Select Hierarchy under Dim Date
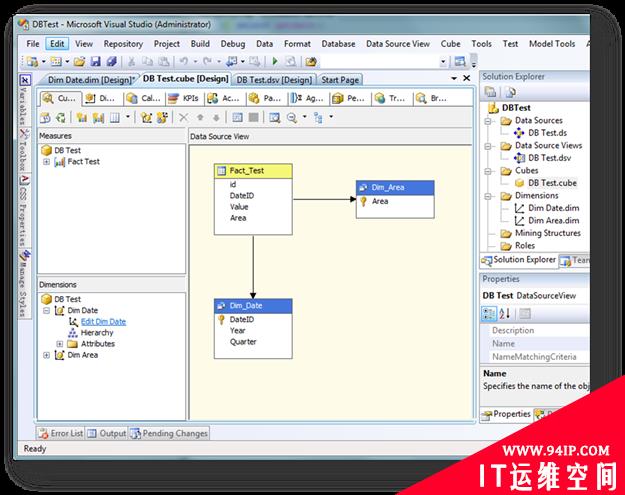Screen dimensions: 625x495 click(x=97, y=333)
